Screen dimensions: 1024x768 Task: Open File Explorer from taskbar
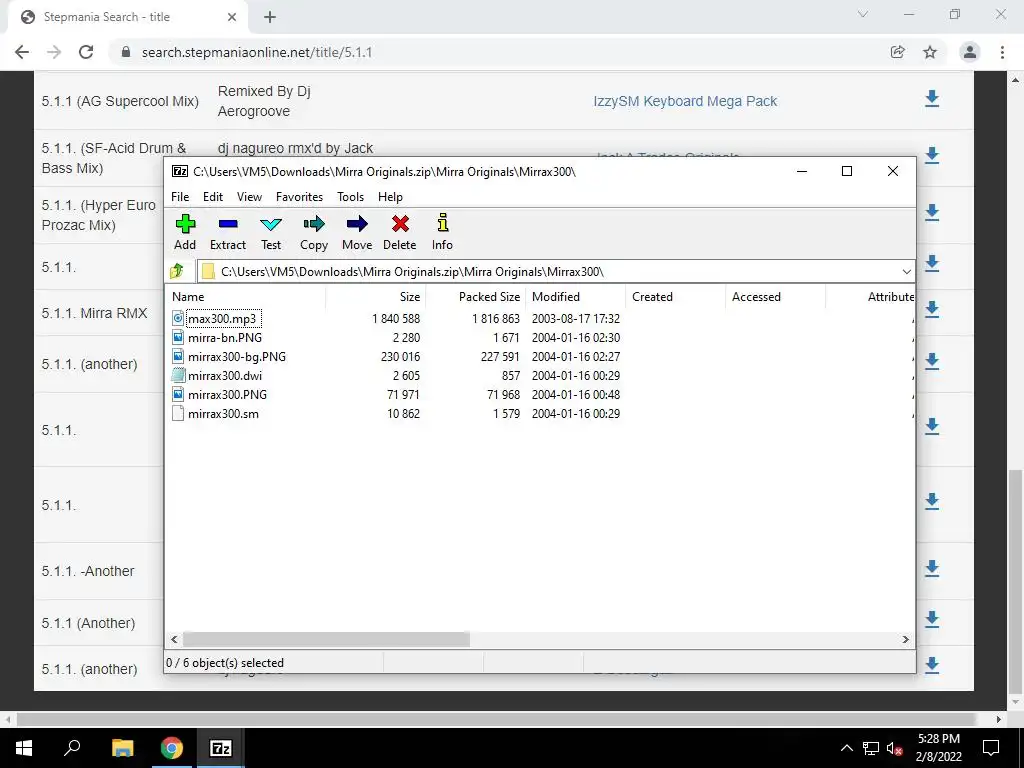point(122,748)
